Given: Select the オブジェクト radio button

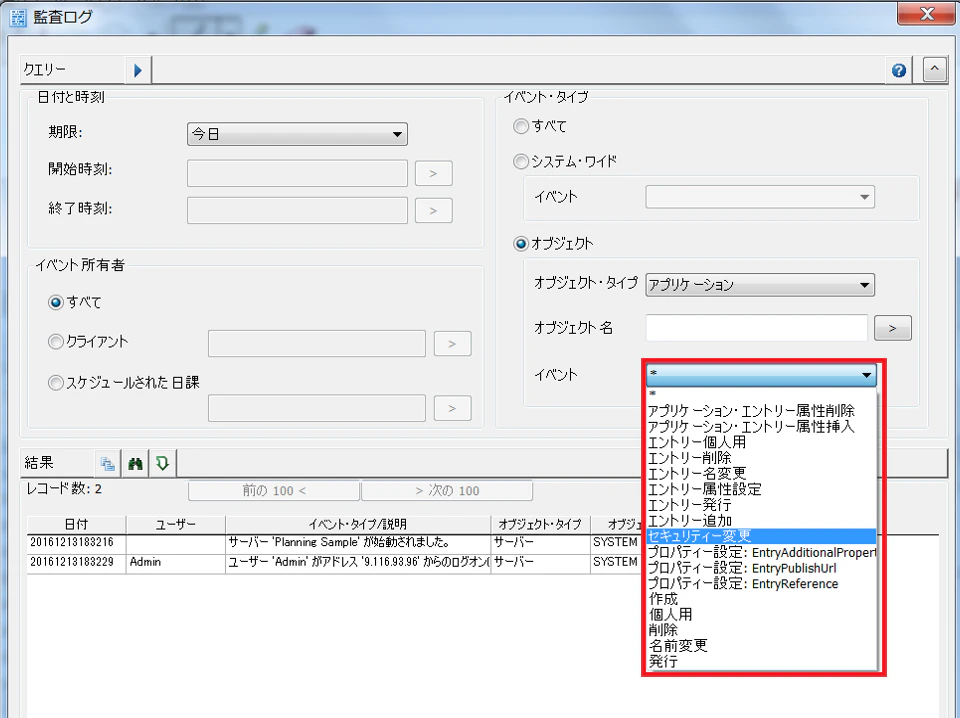Looking at the screenshot, I should (x=521, y=244).
